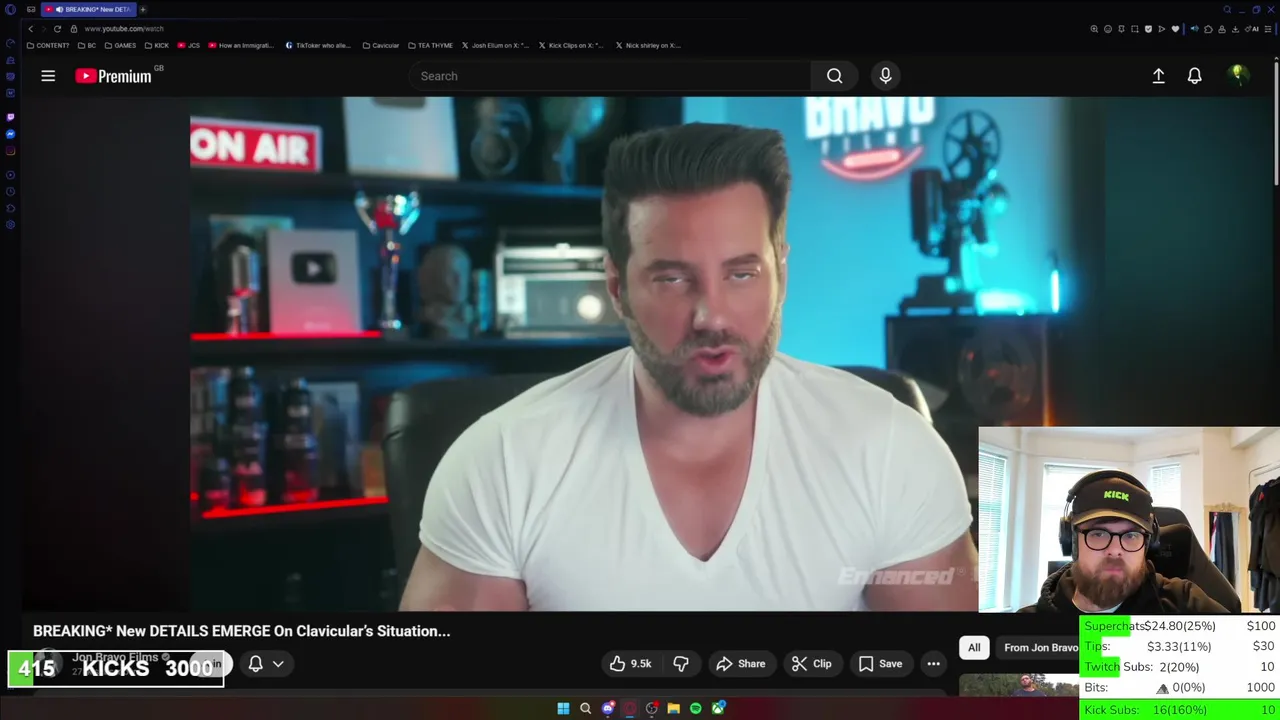Save the video to a playlist

(x=880, y=664)
